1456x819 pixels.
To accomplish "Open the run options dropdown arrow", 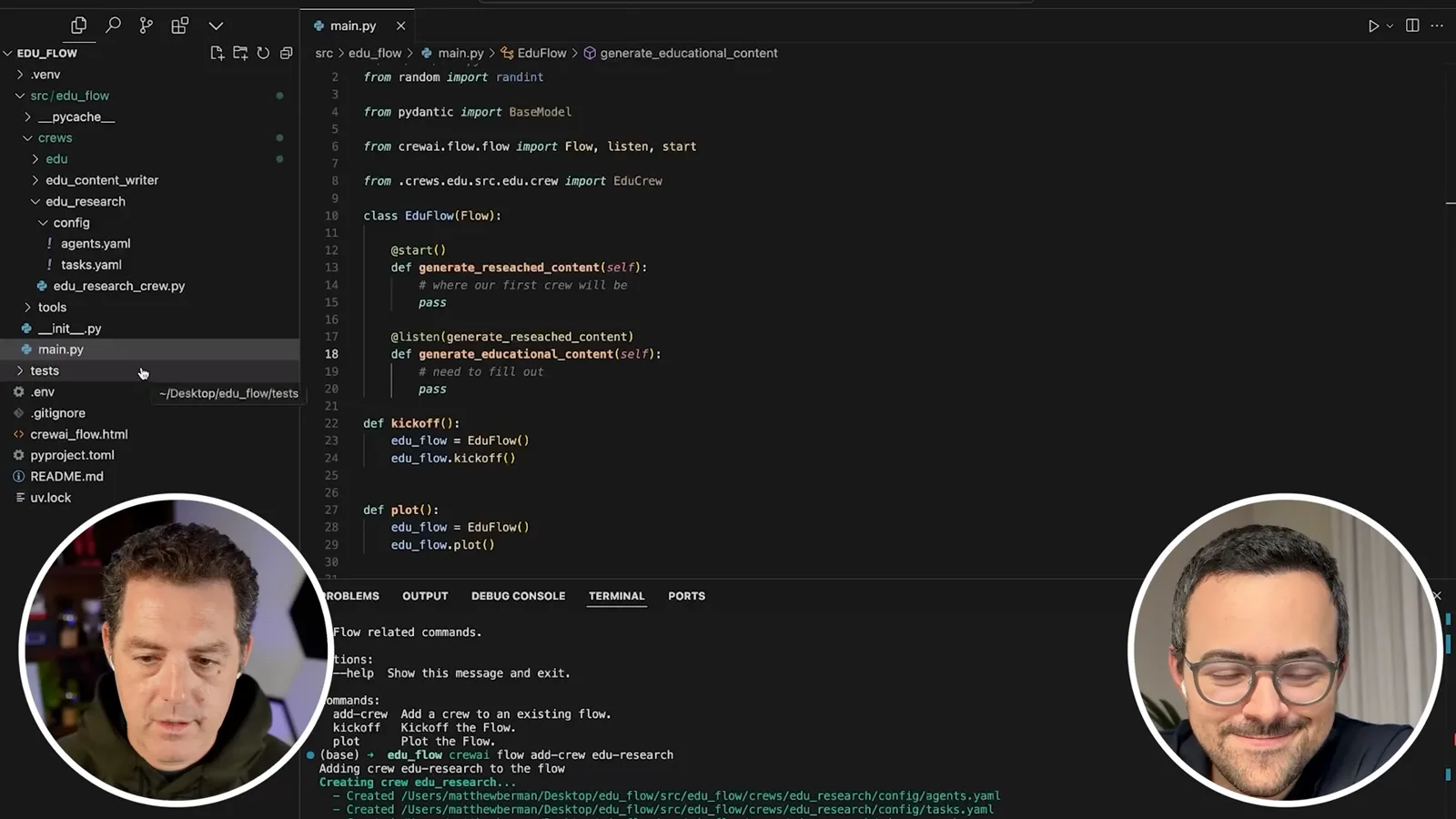I will (x=1390, y=25).
